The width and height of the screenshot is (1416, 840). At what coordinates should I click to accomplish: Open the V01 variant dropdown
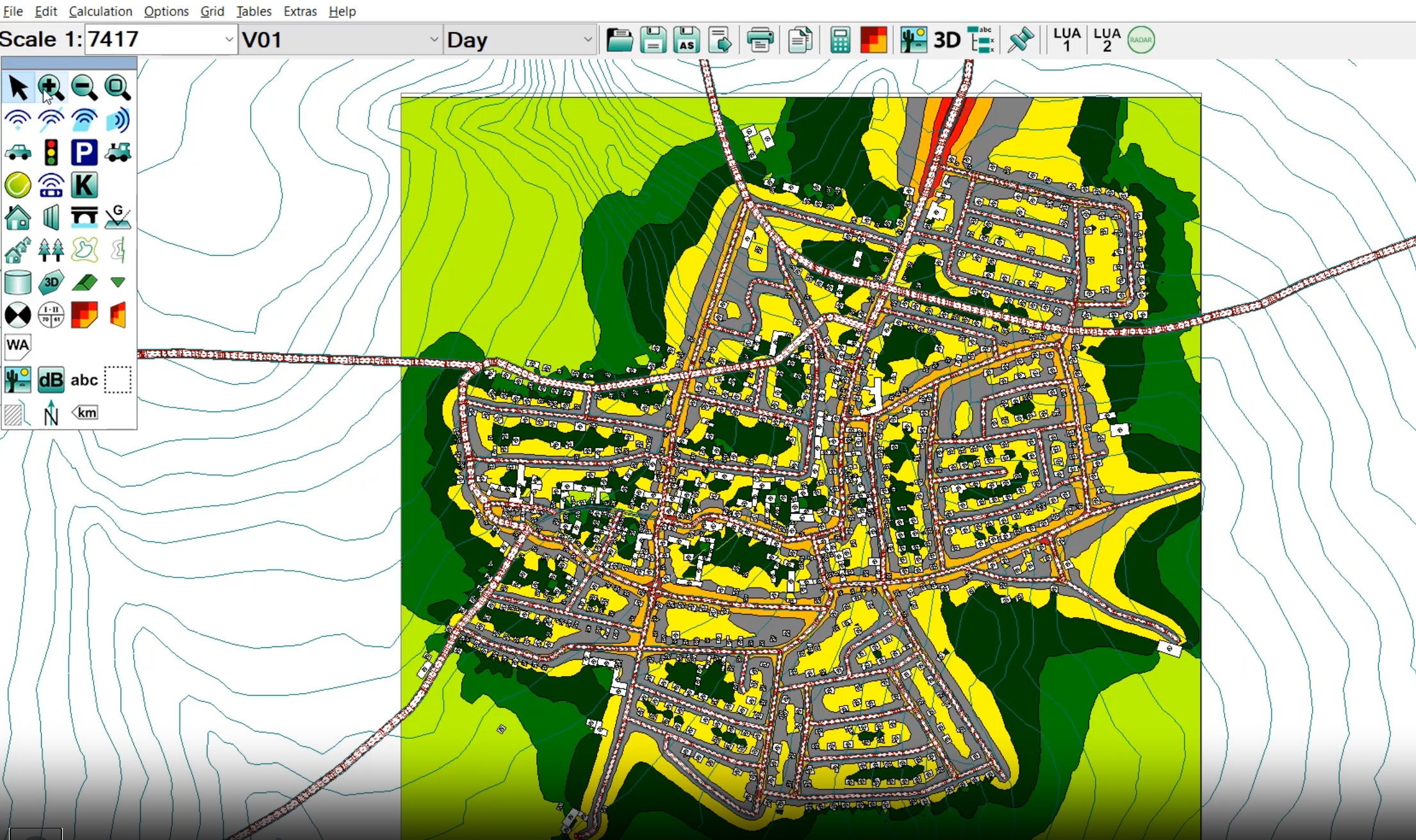(x=434, y=40)
